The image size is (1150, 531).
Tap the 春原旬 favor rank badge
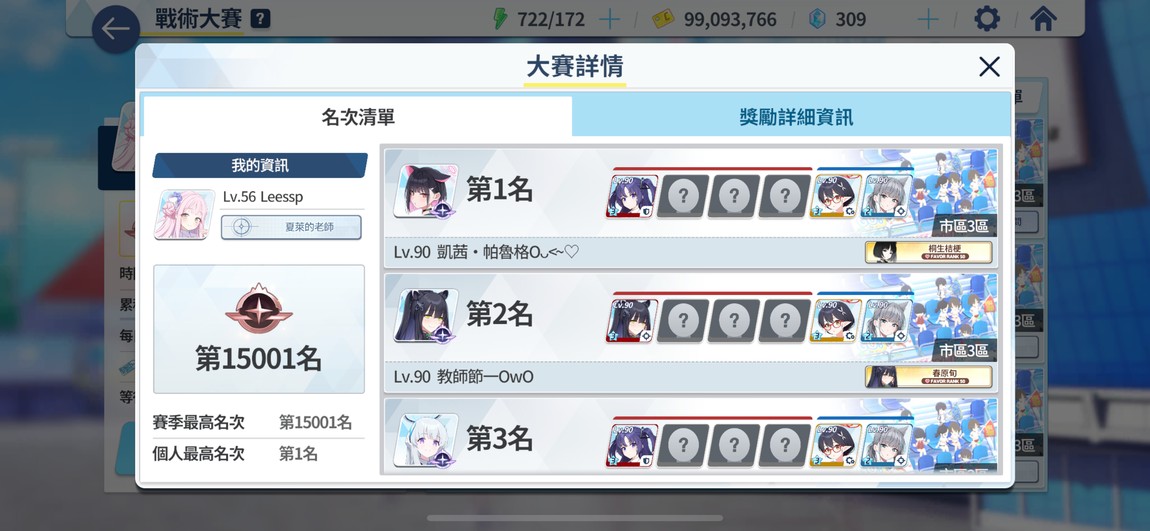coord(929,377)
